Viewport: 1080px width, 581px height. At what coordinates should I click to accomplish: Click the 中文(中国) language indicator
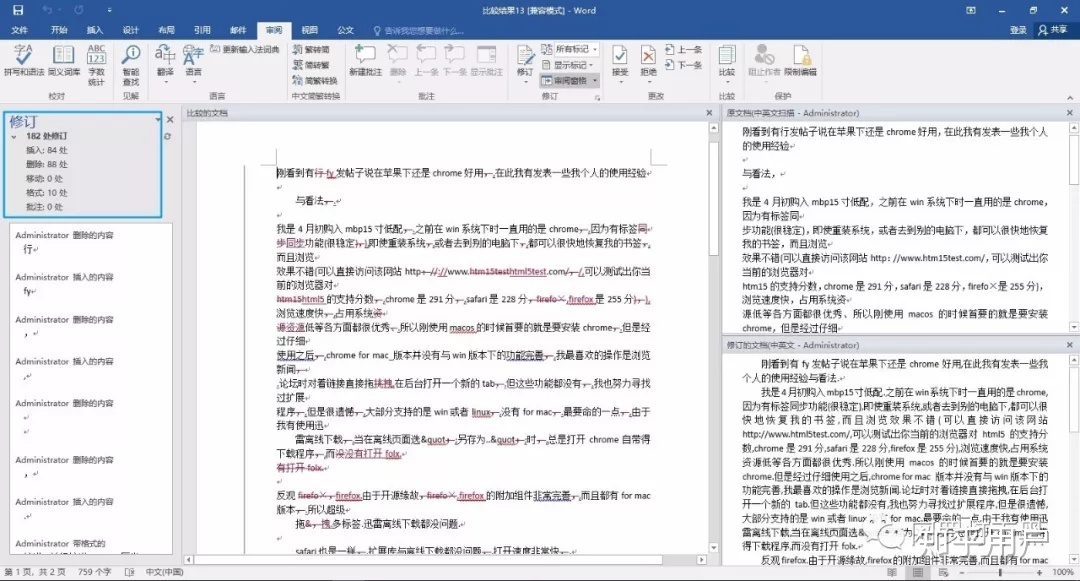[165, 572]
